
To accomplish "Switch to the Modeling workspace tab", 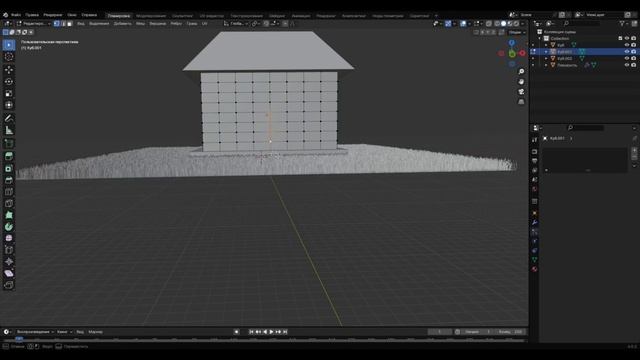I will pyautogui.click(x=151, y=16).
